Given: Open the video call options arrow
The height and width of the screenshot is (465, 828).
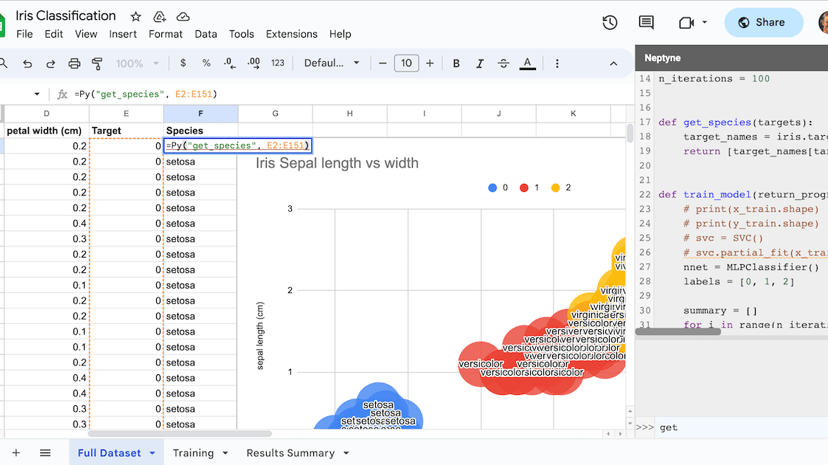Looking at the screenshot, I should click(x=704, y=23).
